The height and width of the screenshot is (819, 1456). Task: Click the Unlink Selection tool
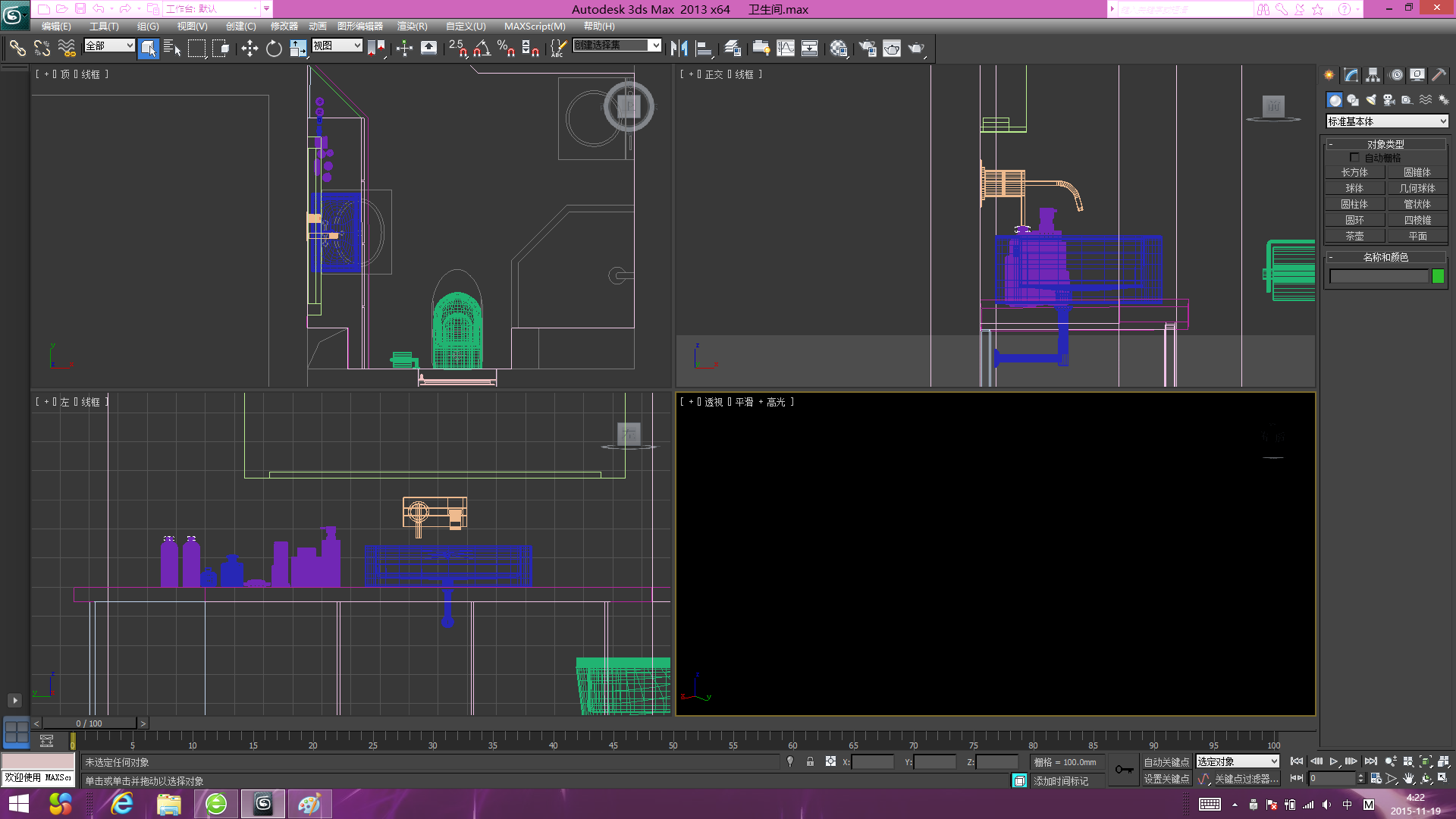42,49
